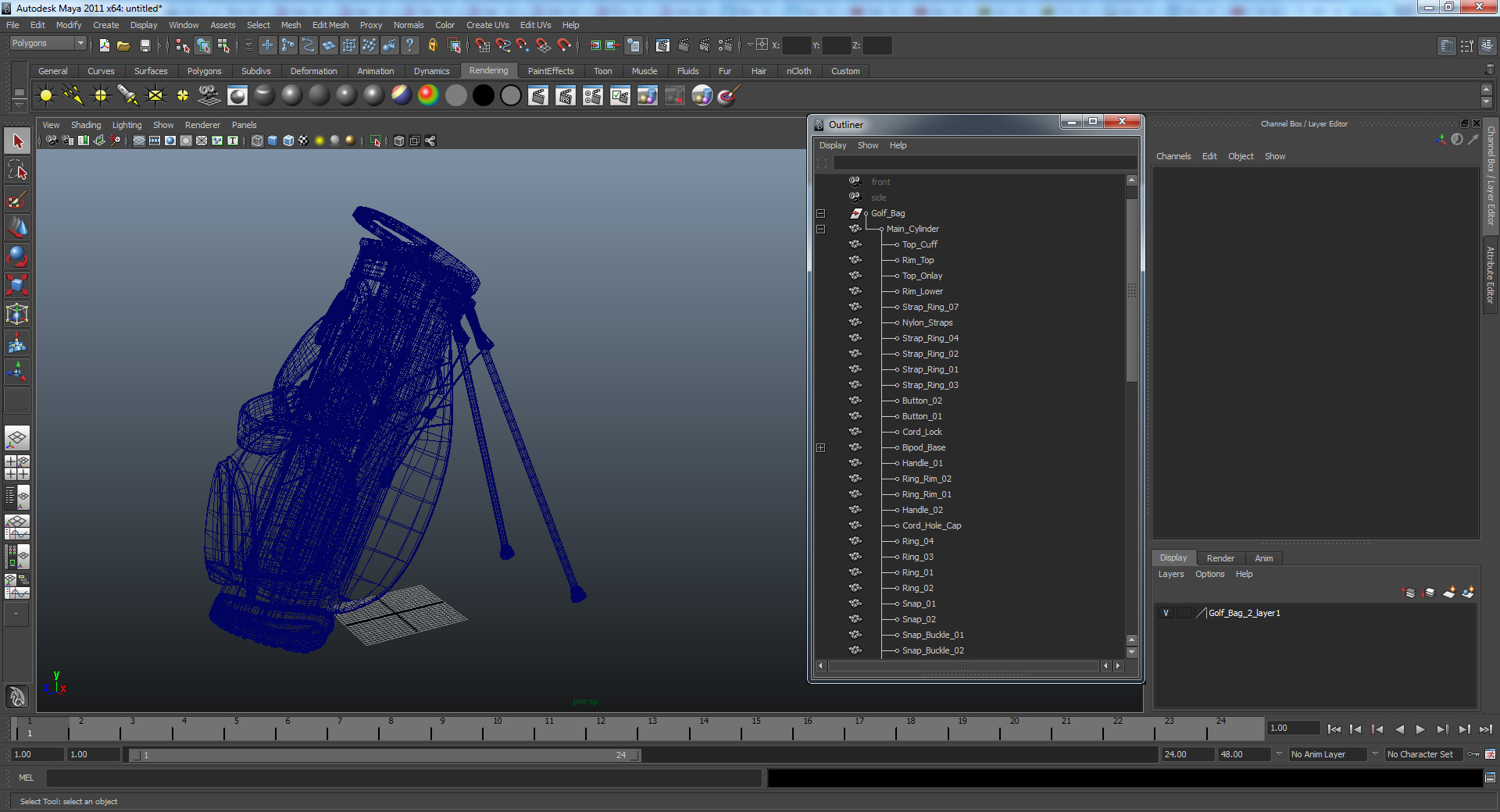The image size is (1500, 812).
Task: Open the Render layer tab
Action: 1220,558
